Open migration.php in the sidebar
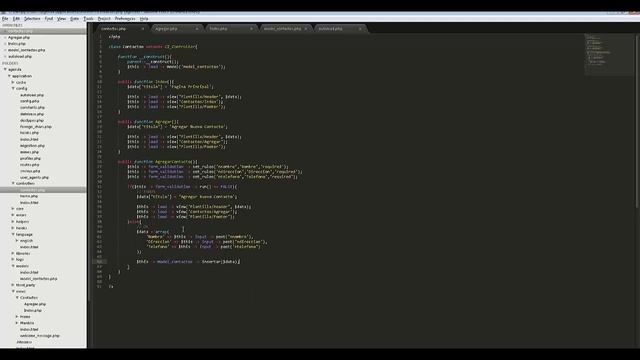 point(32,146)
